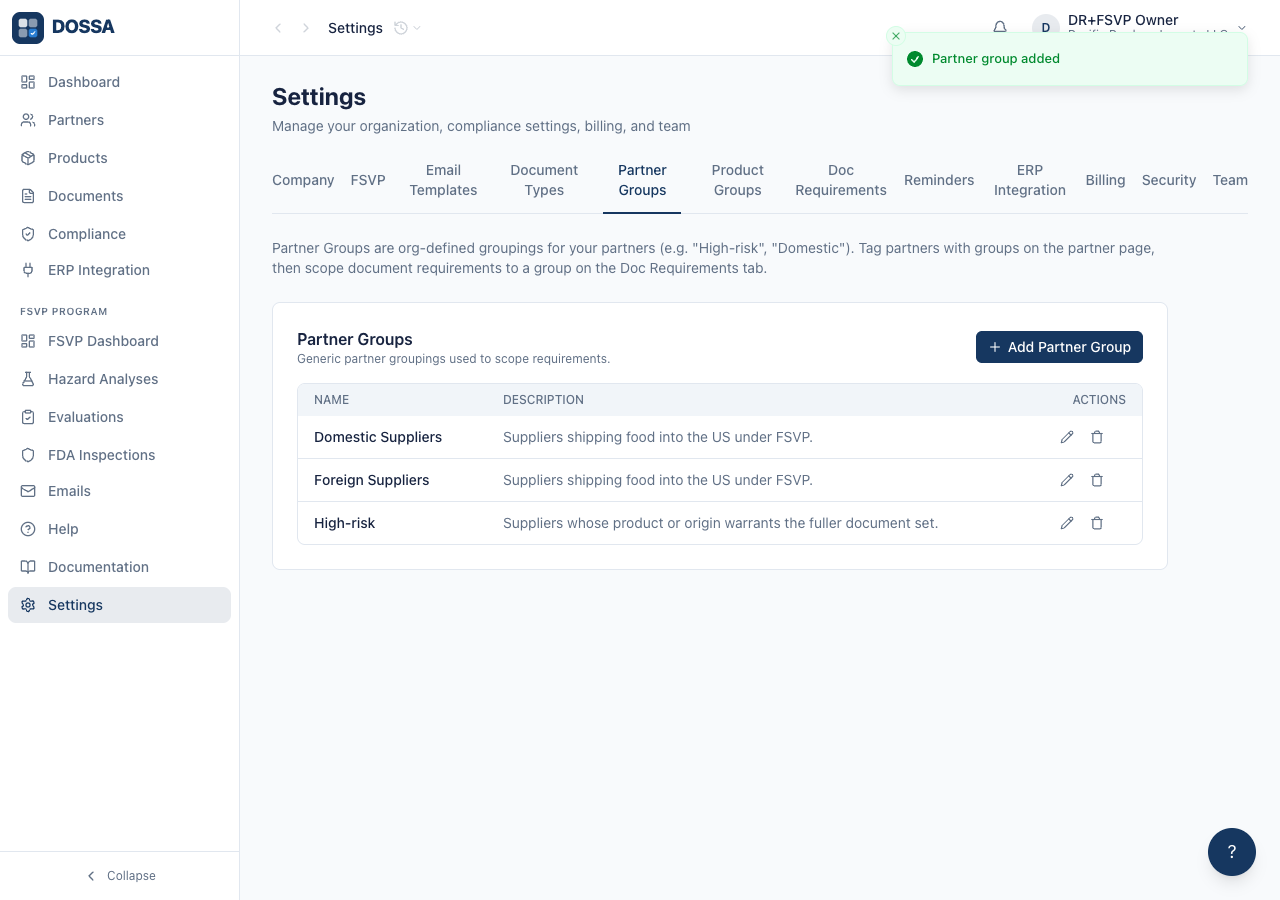Dismiss the Partner group added notification
Viewport: 1280px width, 900px height.
click(896, 36)
